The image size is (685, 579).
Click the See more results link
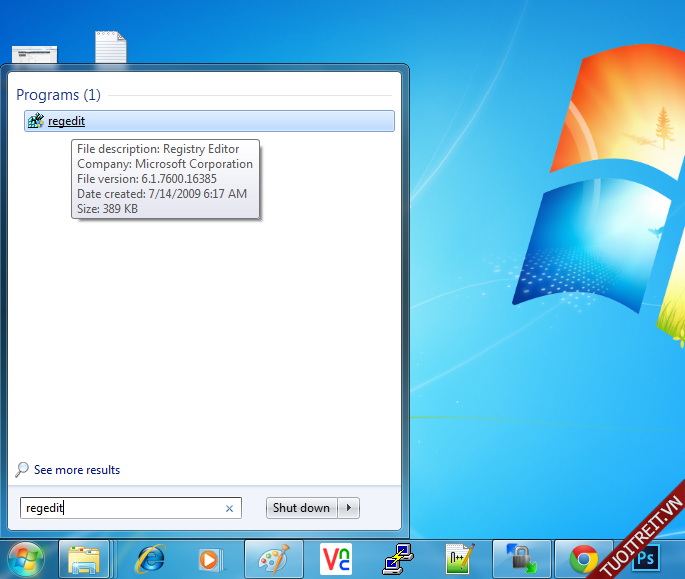[76, 470]
